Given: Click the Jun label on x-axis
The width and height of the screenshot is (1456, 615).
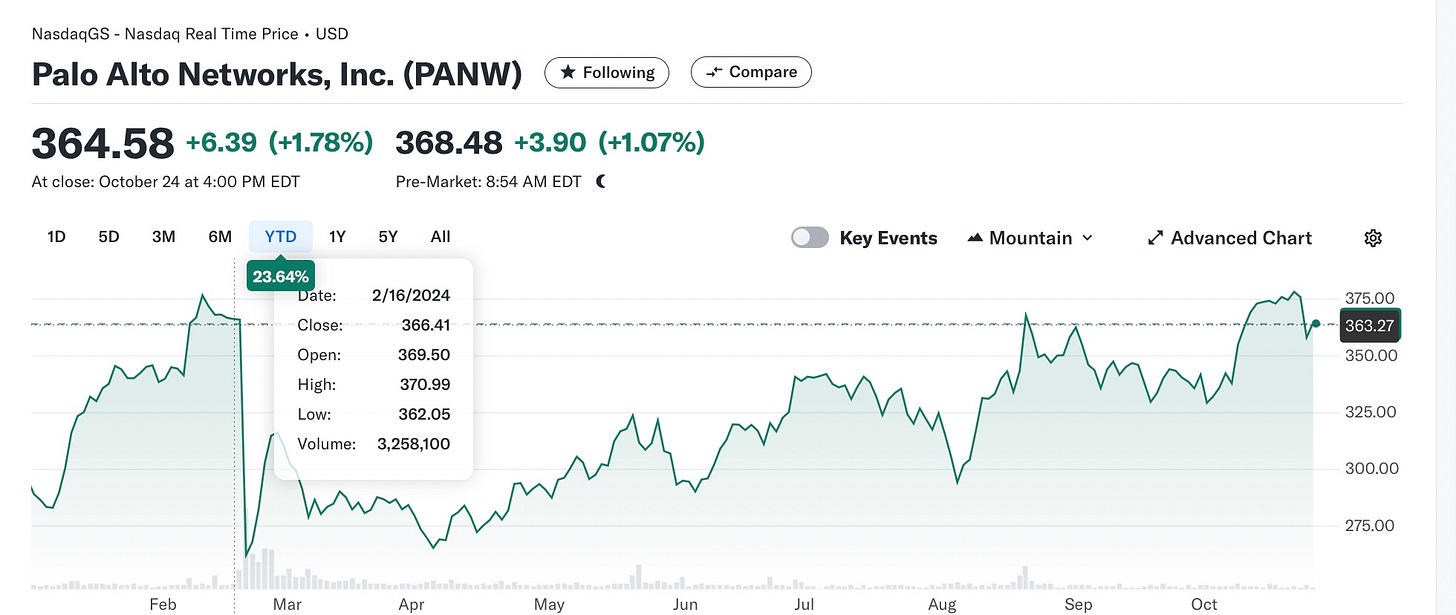Looking at the screenshot, I should pyautogui.click(x=685, y=604).
